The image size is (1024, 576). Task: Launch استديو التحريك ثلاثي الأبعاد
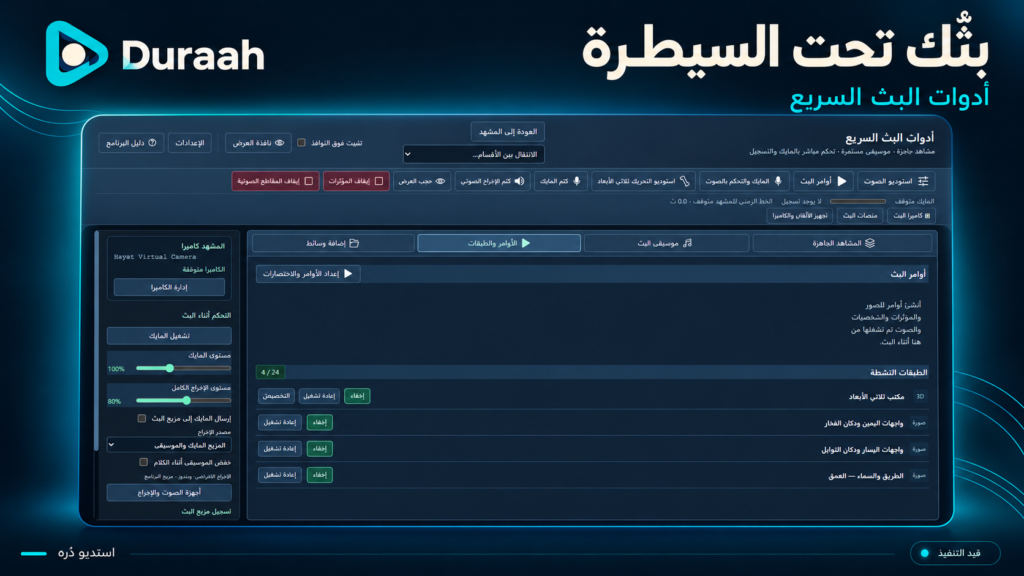pos(643,181)
